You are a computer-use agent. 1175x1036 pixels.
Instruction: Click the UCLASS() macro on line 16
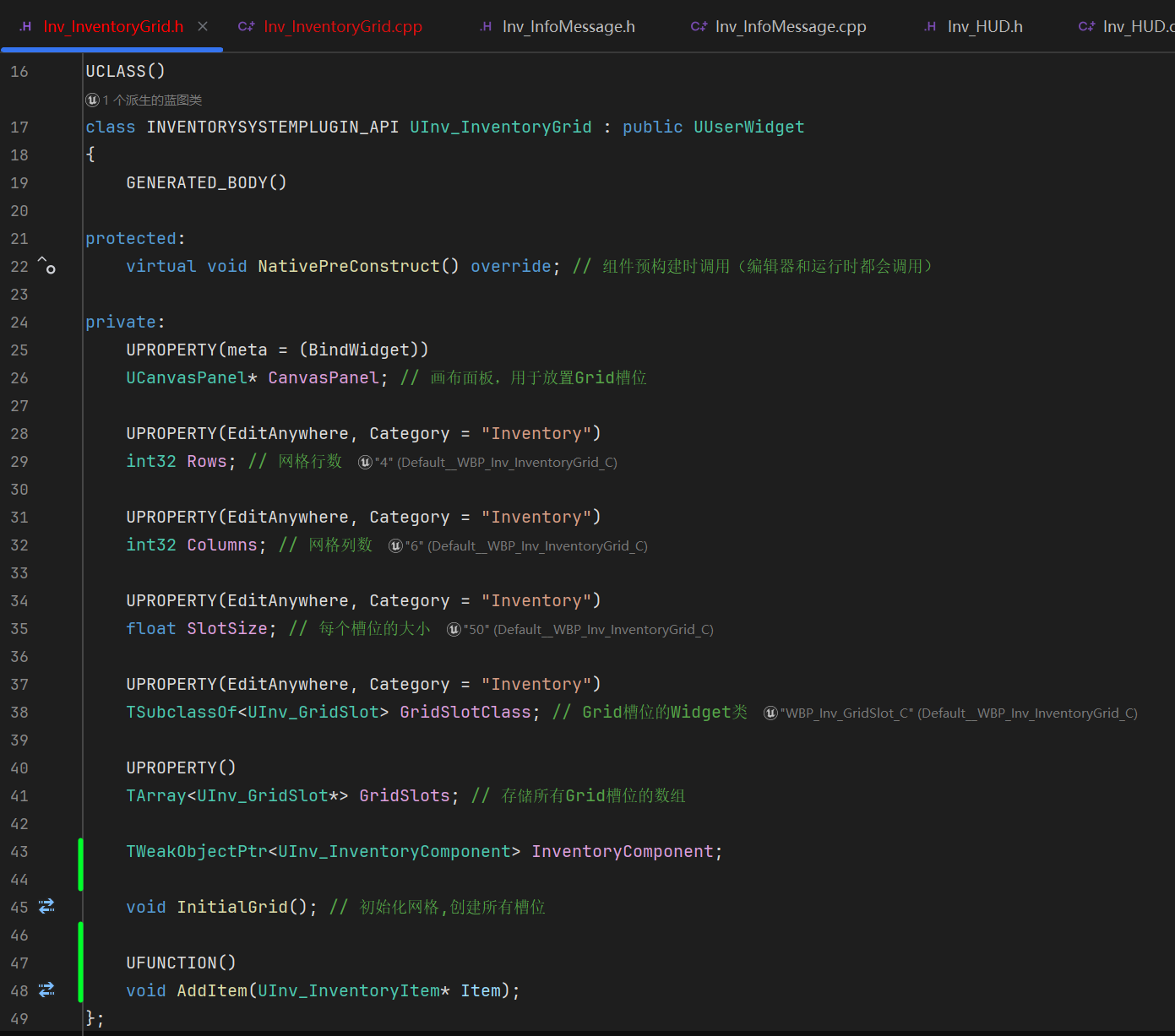coord(125,72)
